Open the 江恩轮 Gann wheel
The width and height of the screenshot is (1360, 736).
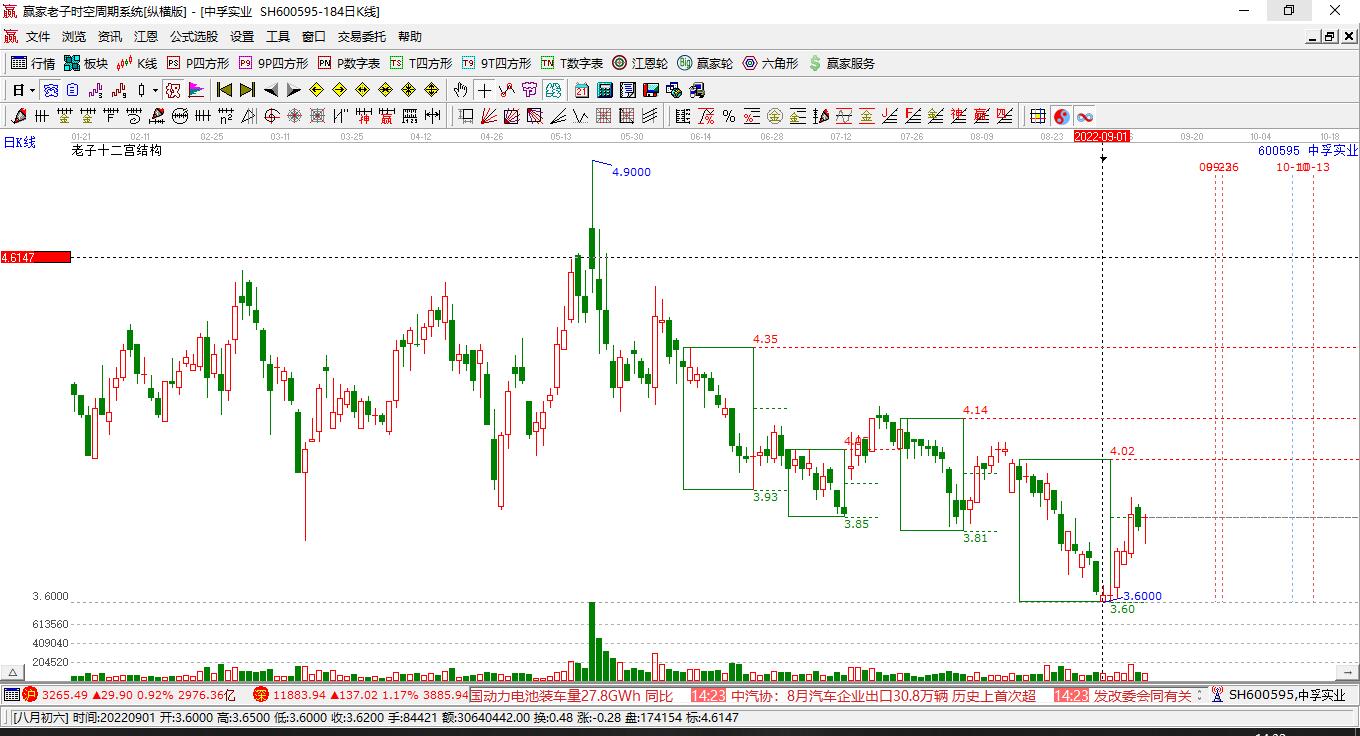coord(640,63)
